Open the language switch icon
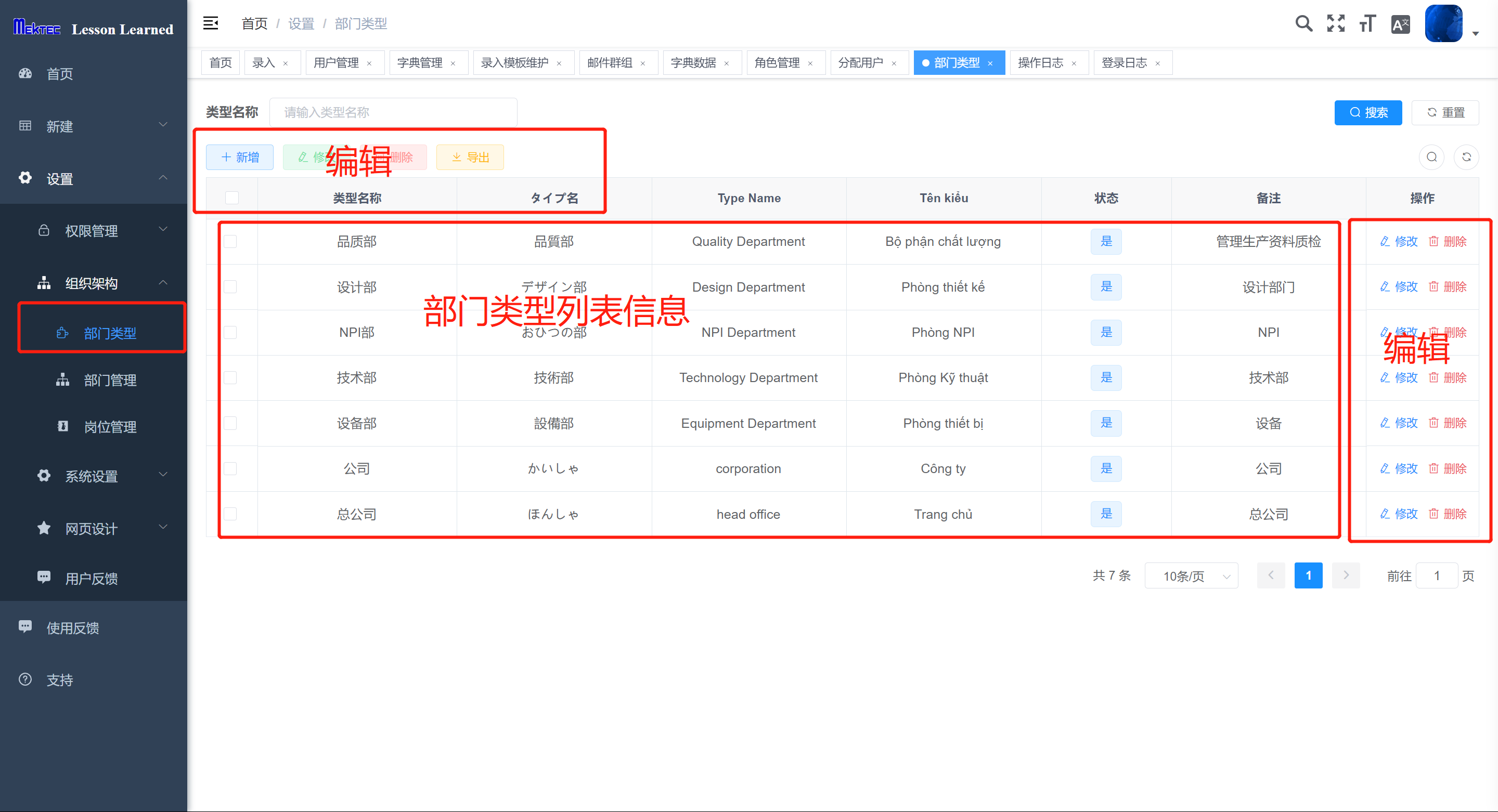1498x812 pixels. pyautogui.click(x=1400, y=24)
